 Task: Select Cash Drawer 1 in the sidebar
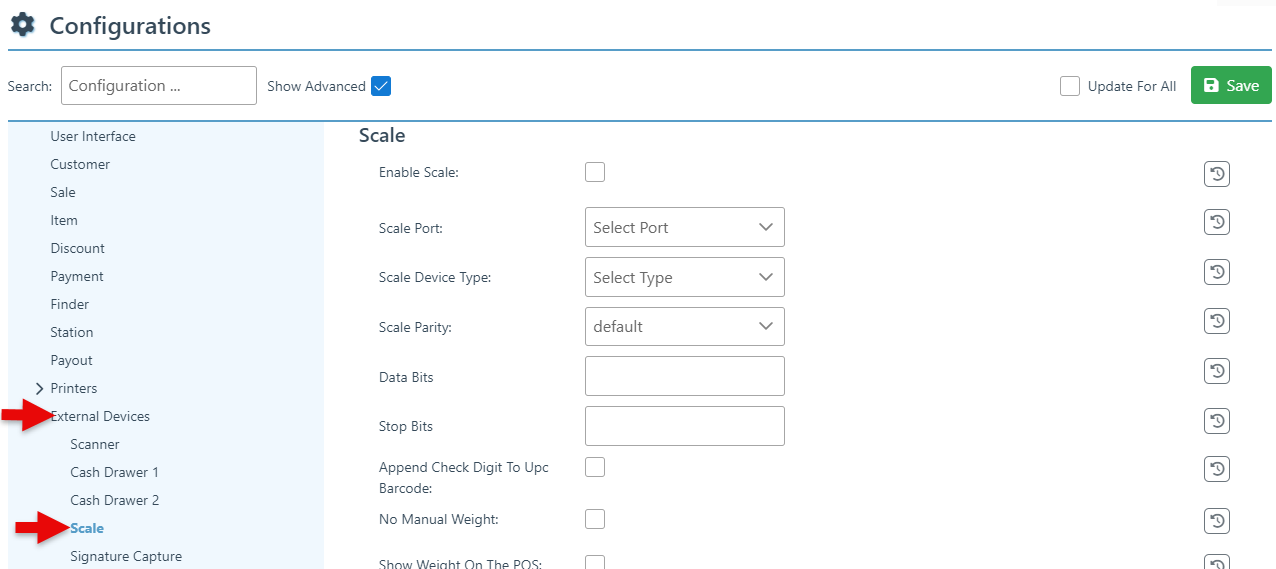(114, 472)
